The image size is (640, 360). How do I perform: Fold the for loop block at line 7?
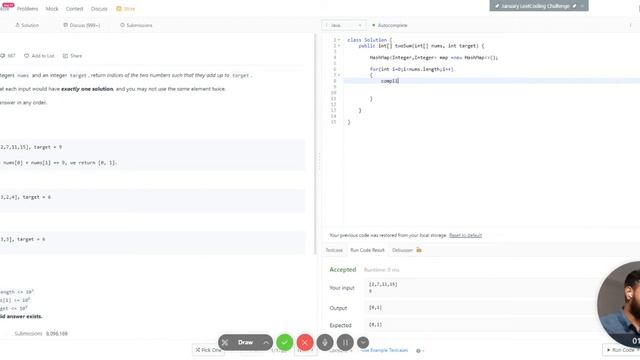coord(339,75)
